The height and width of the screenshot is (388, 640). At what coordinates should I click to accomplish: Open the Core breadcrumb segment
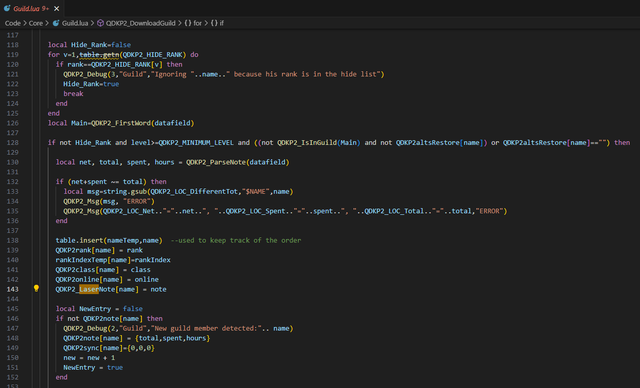tap(36, 23)
